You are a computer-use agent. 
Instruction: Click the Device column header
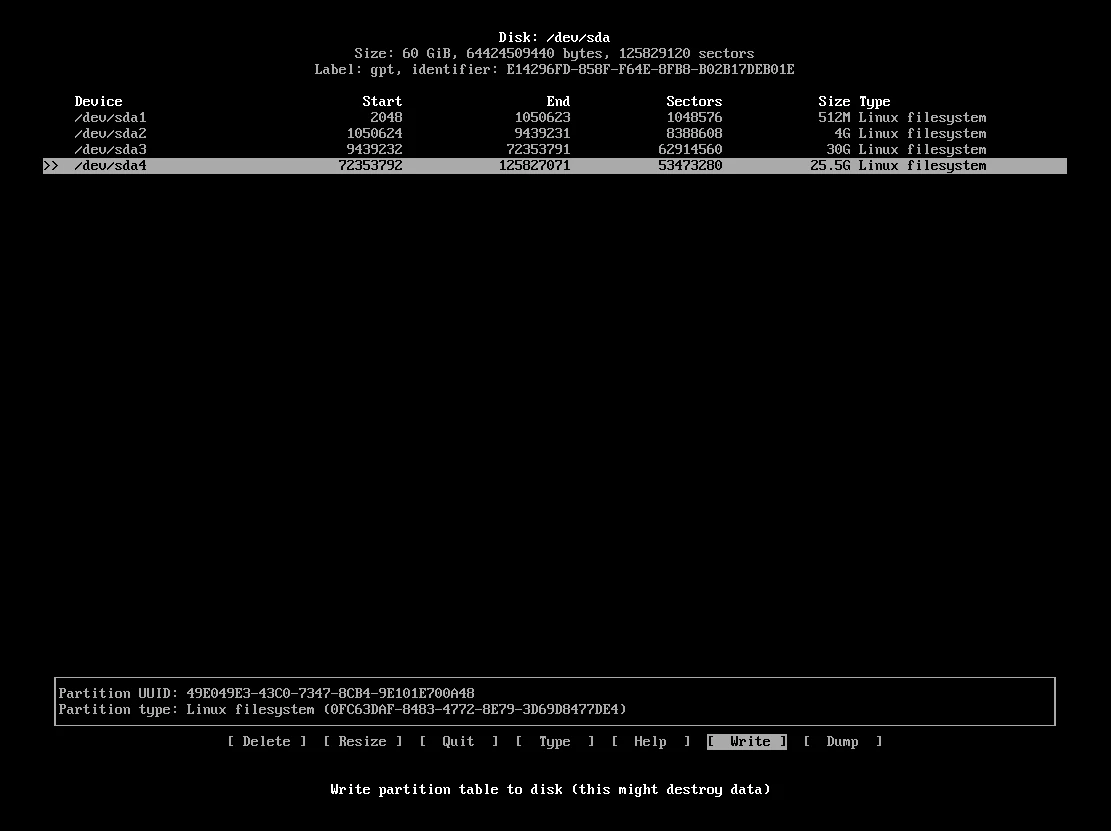[x=98, y=101]
